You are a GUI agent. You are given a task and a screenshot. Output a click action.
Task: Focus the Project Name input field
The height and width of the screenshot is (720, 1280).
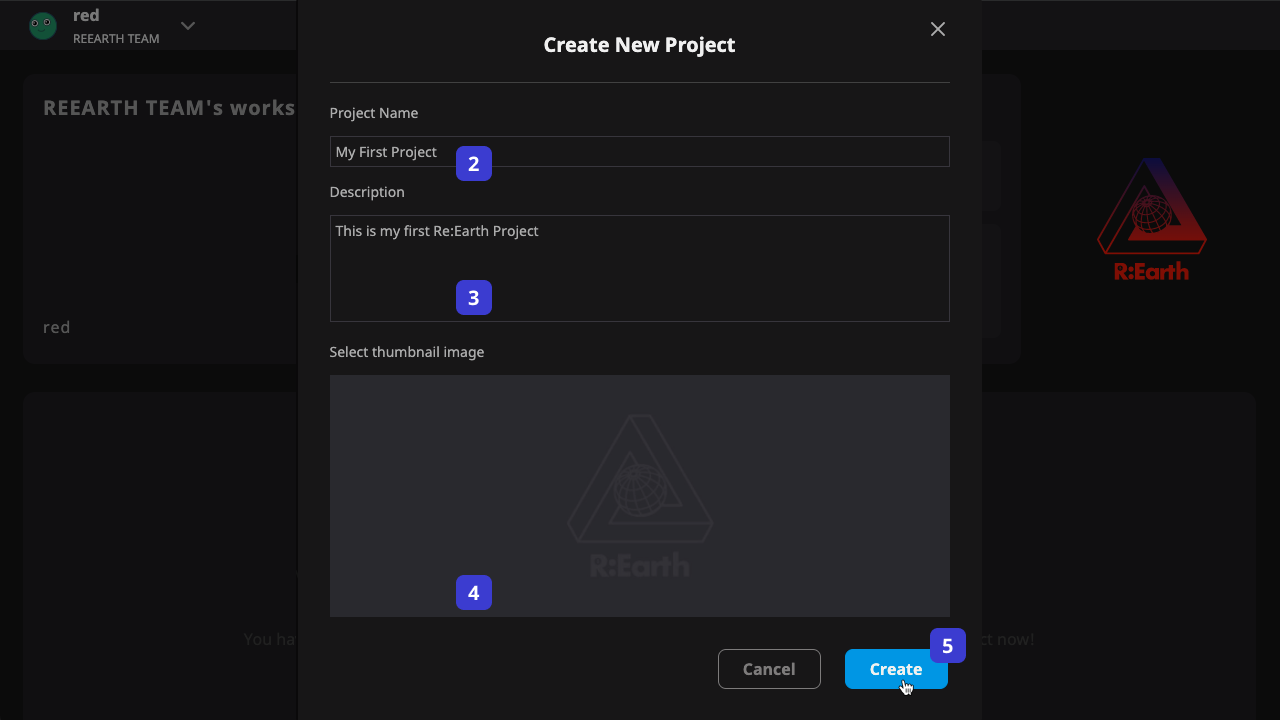[639, 152]
